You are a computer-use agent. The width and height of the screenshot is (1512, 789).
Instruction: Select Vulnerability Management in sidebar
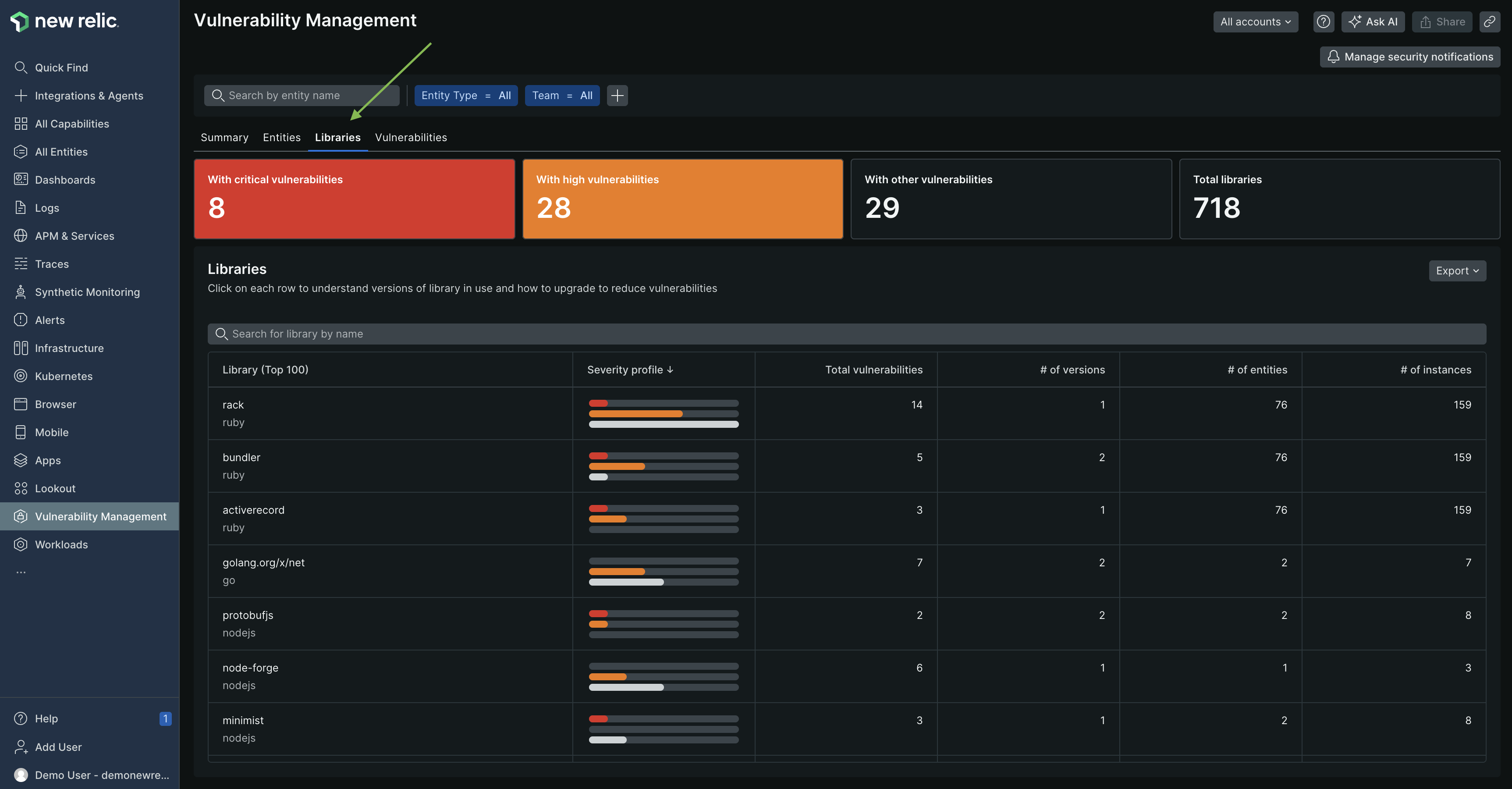(x=89, y=517)
